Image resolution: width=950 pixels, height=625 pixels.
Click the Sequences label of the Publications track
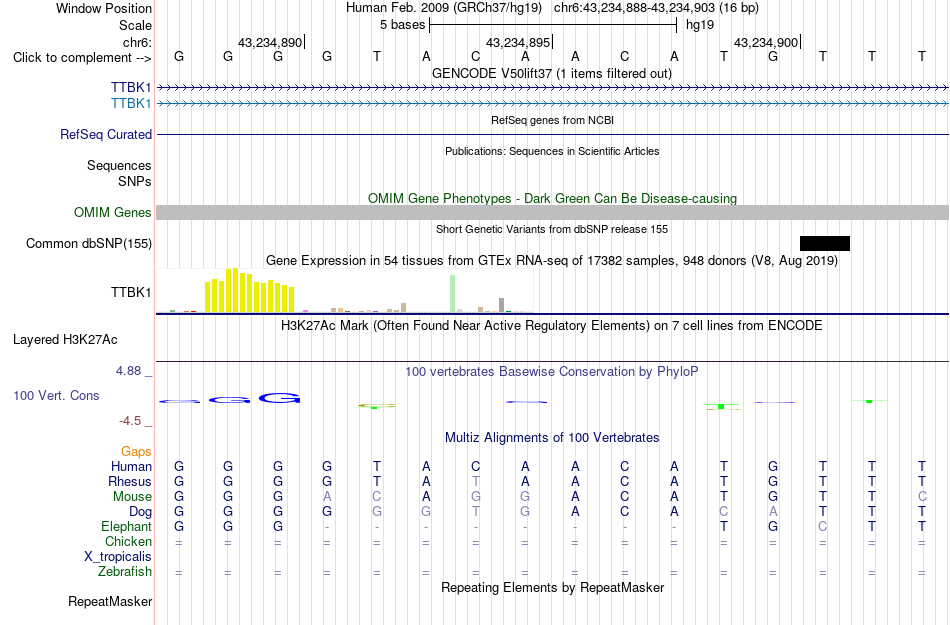click(119, 165)
